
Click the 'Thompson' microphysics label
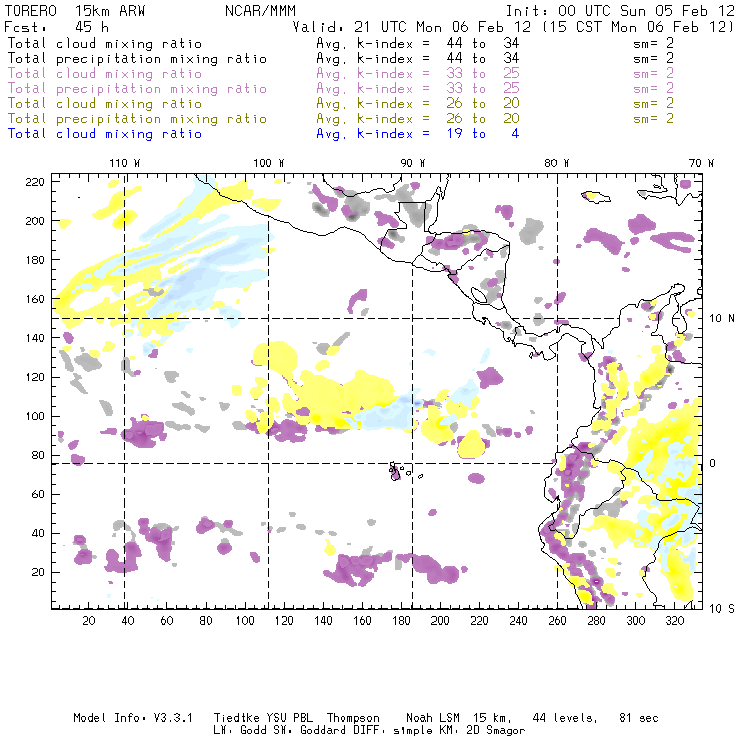pyautogui.click(x=353, y=718)
